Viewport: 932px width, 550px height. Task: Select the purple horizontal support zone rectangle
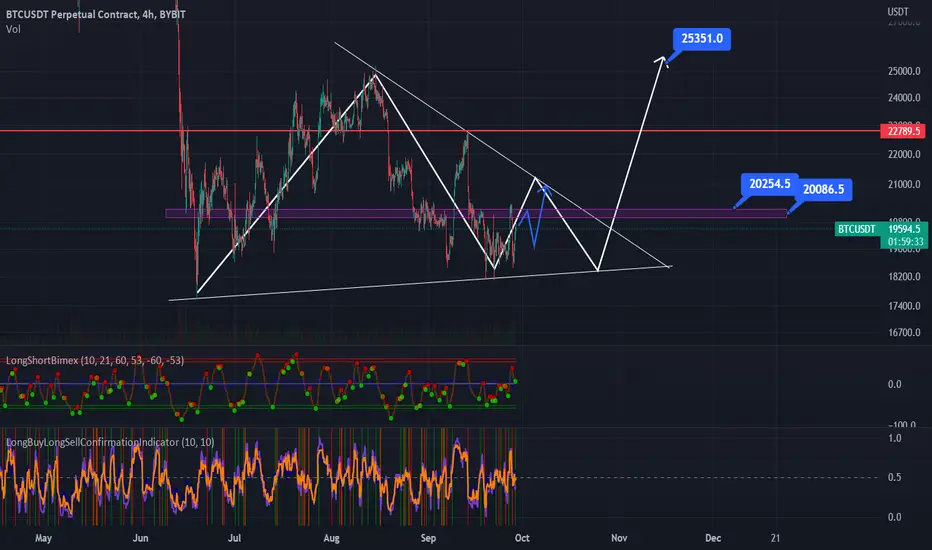476,213
